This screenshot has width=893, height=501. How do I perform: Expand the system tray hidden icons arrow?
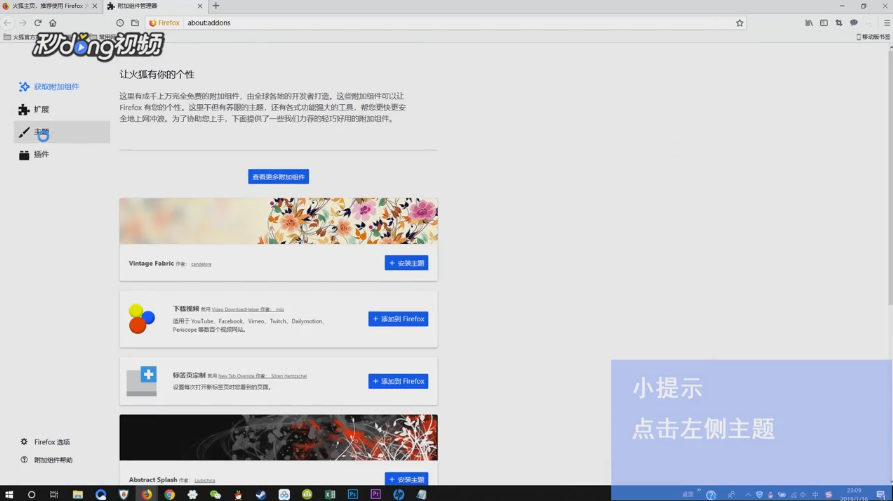click(748, 494)
